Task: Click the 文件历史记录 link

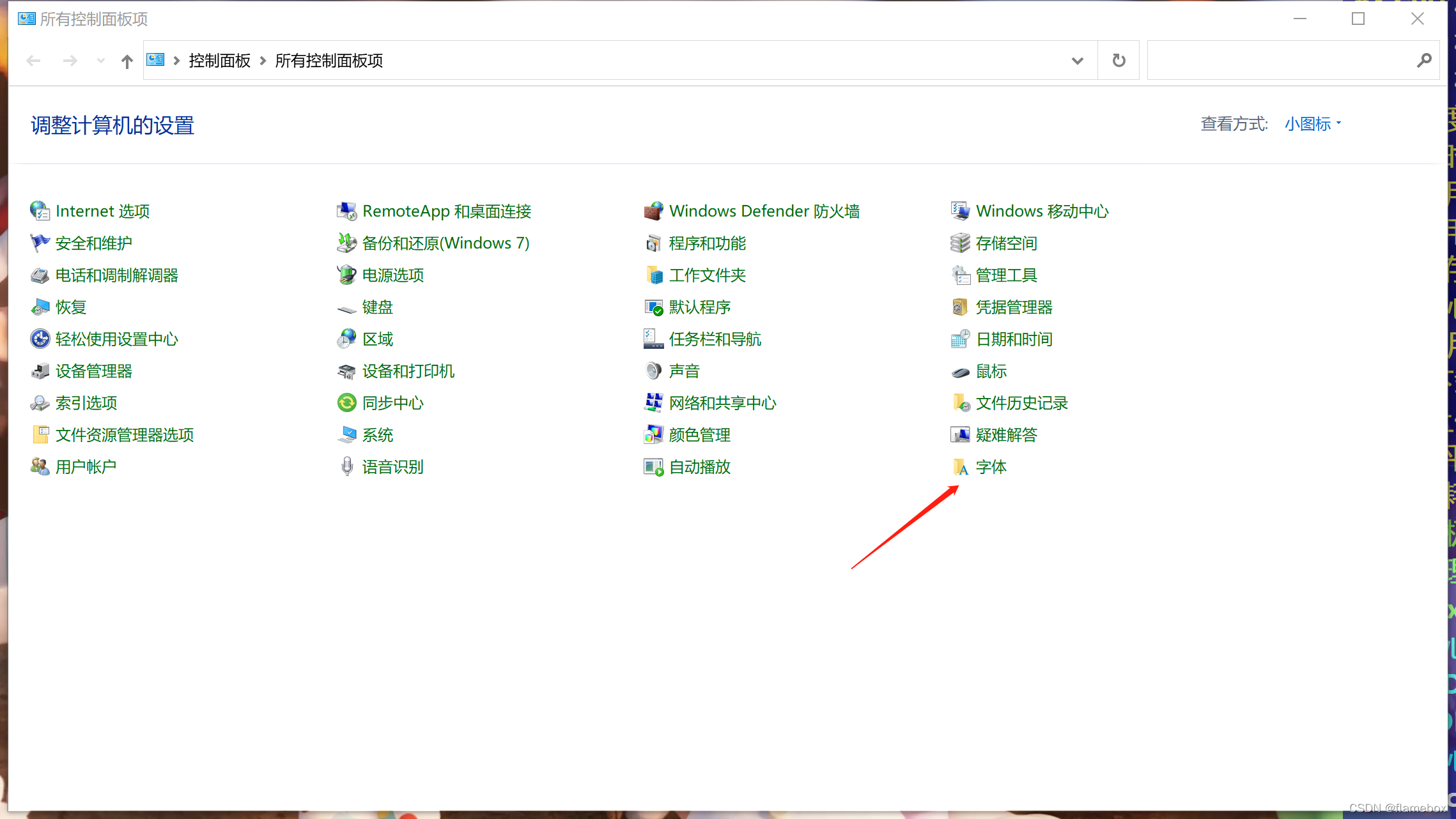Action: tap(1022, 403)
